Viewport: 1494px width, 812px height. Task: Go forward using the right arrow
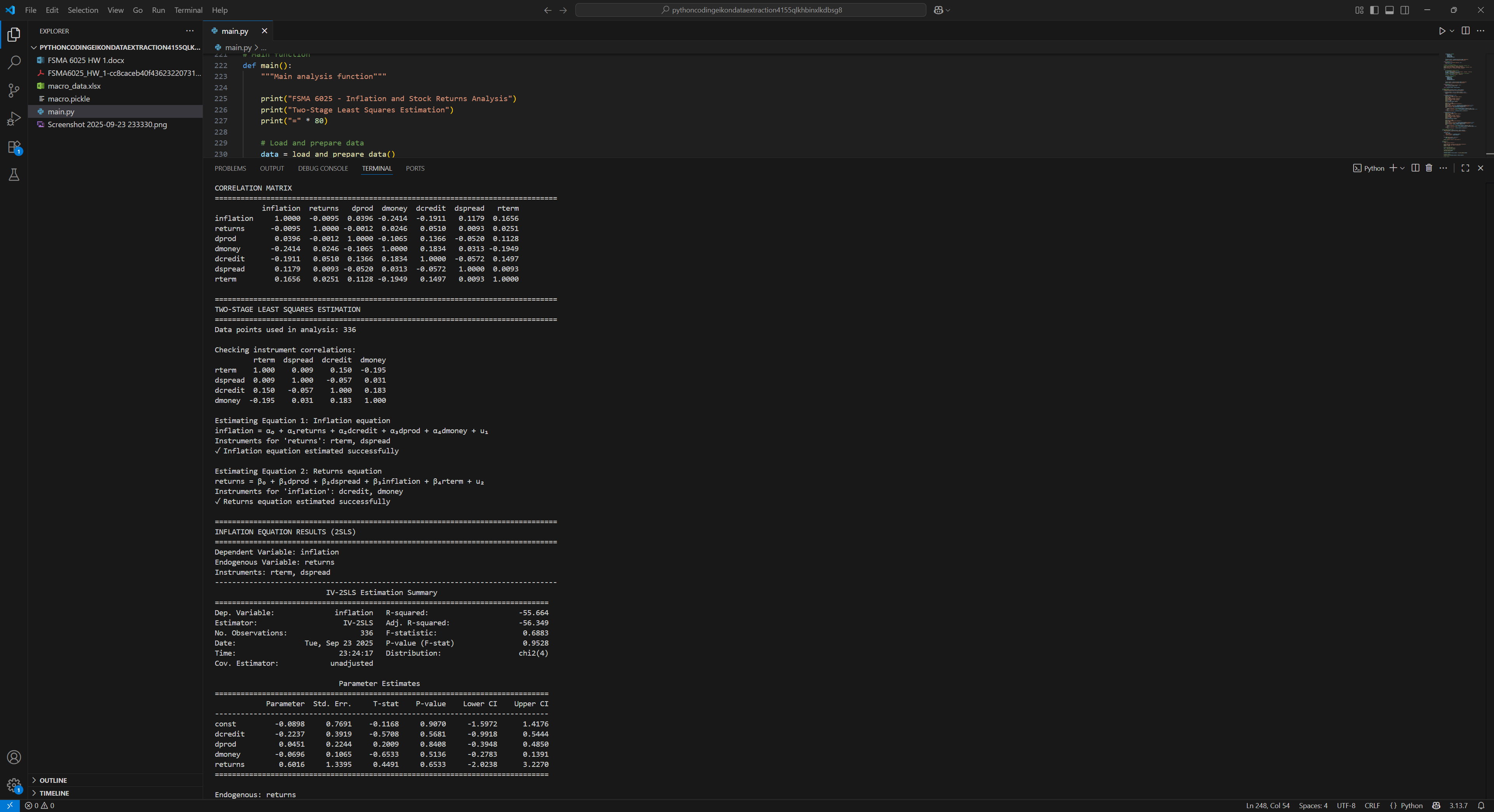point(563,10)
